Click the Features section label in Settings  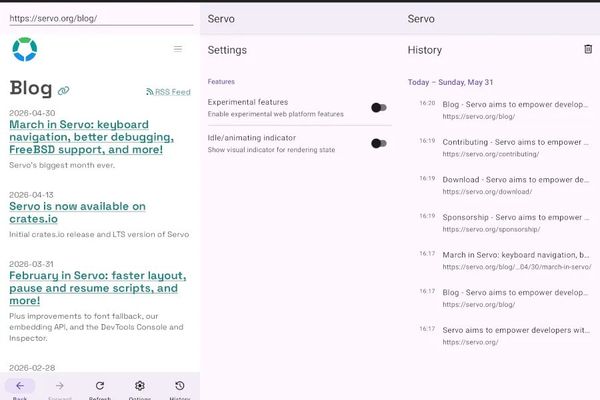pos(221,82)
